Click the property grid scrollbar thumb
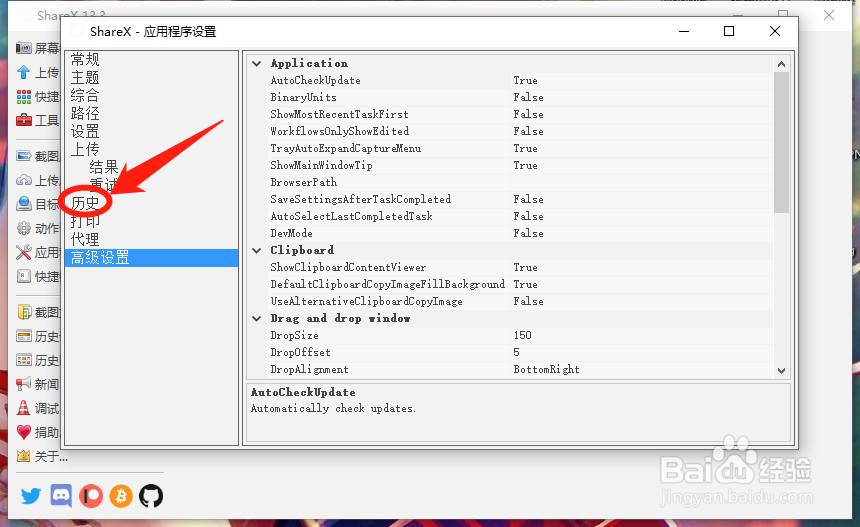This screenshot has height=527, width=860. click(x=782, y=143)
